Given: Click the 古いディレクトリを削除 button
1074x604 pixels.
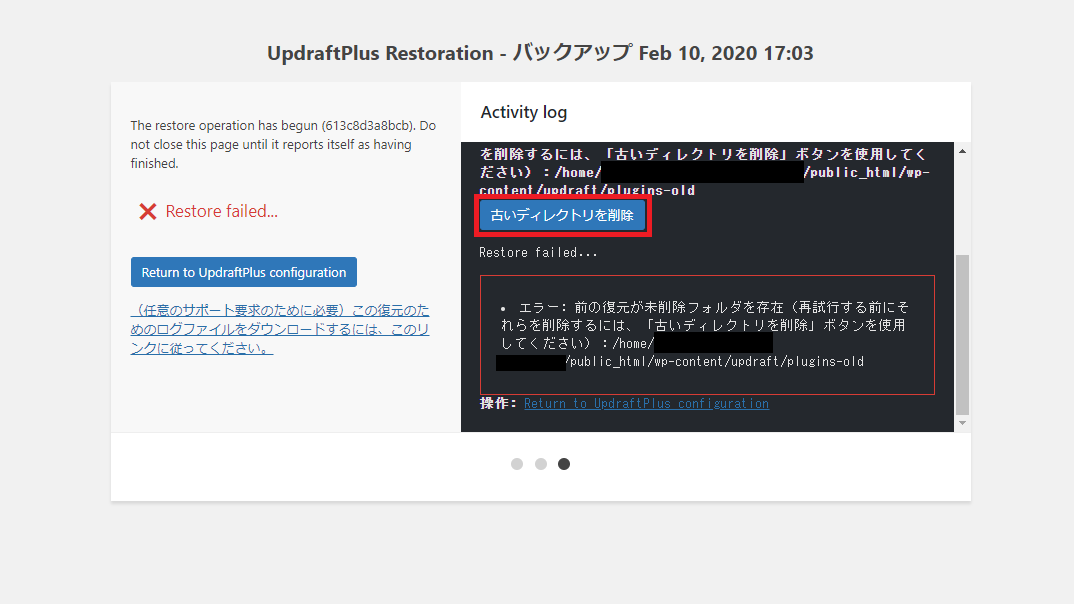Looking at the screenshot, I should tap(562, 215).
